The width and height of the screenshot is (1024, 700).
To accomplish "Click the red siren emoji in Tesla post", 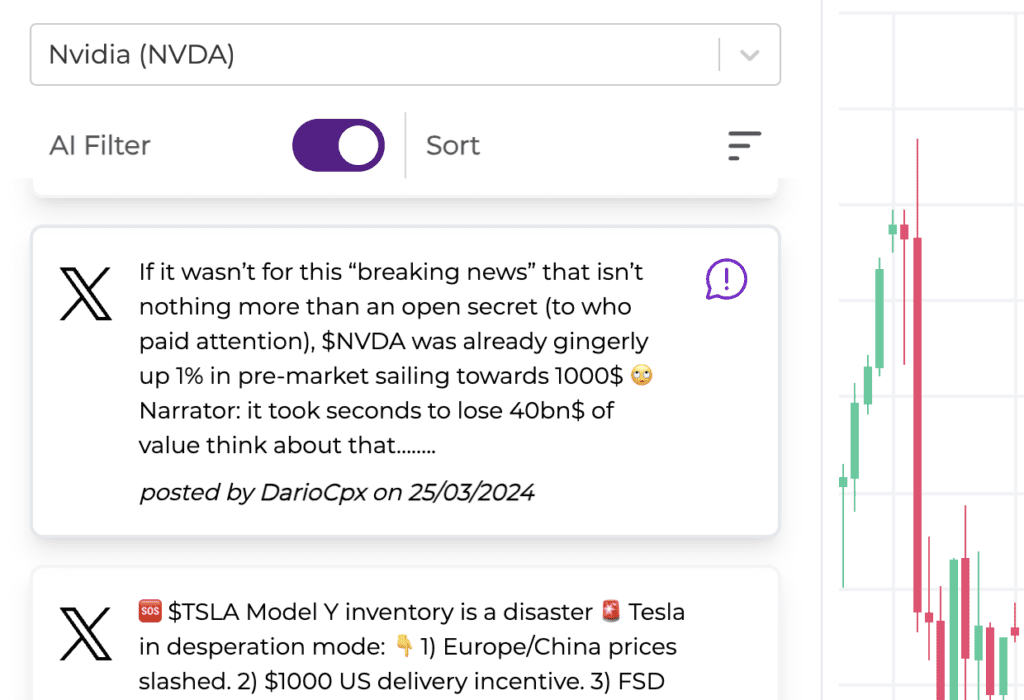I will click(x=611, y=610).
